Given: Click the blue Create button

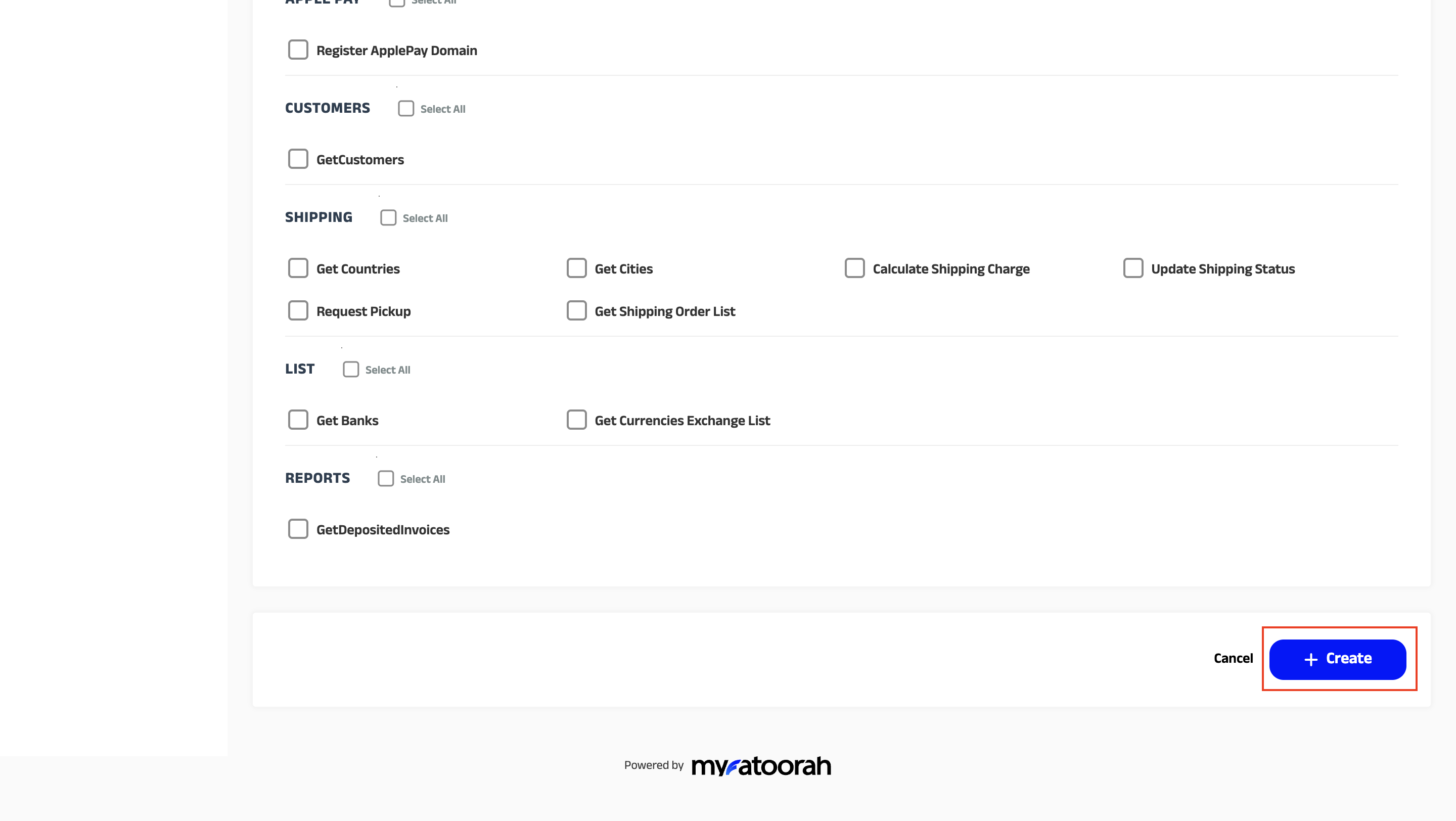Looking at the screenshot, I should pyautogui.click(x=1337, y=659).
